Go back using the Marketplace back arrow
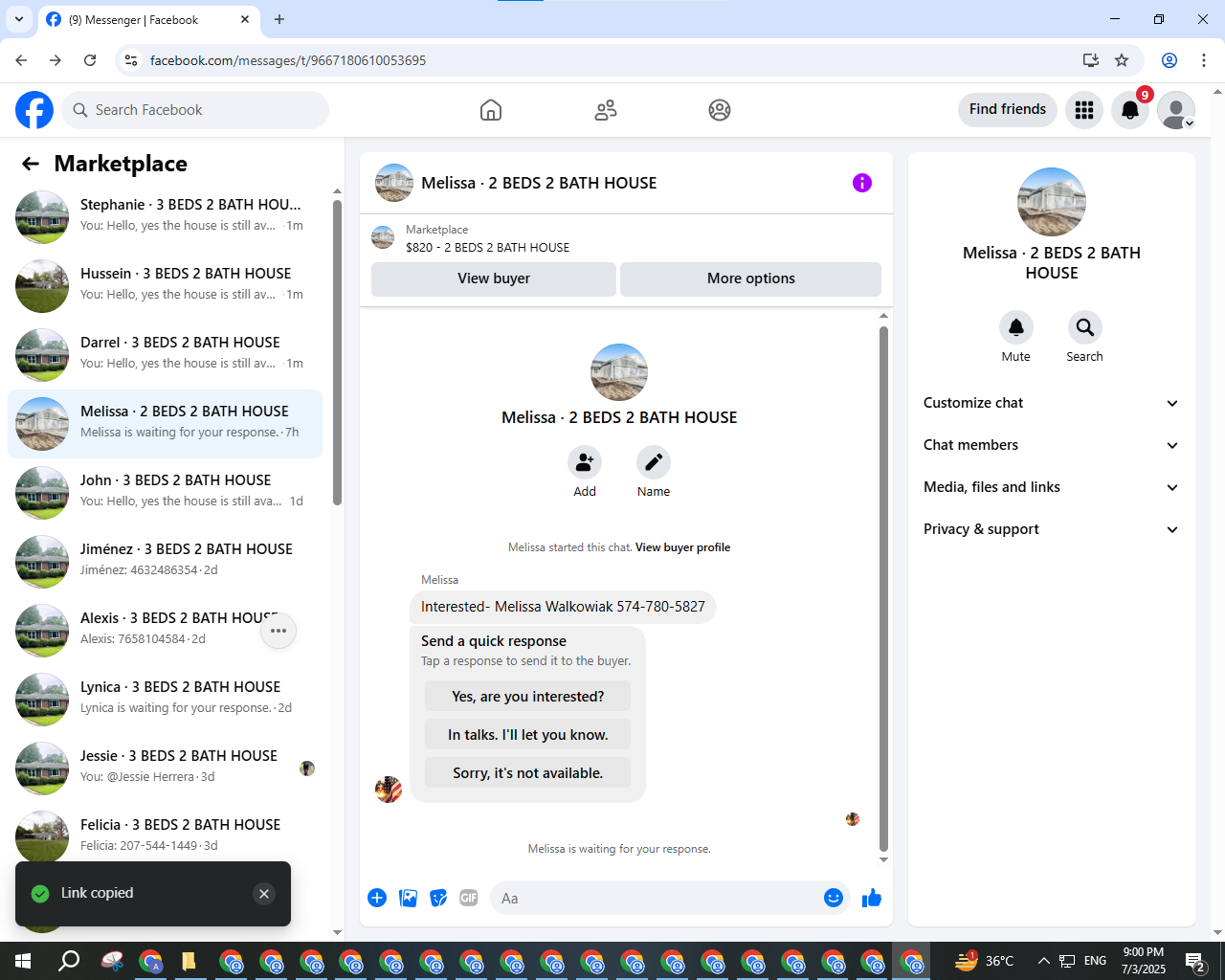Viewport: 1225px width, 980px height. (x=31, y=164)
